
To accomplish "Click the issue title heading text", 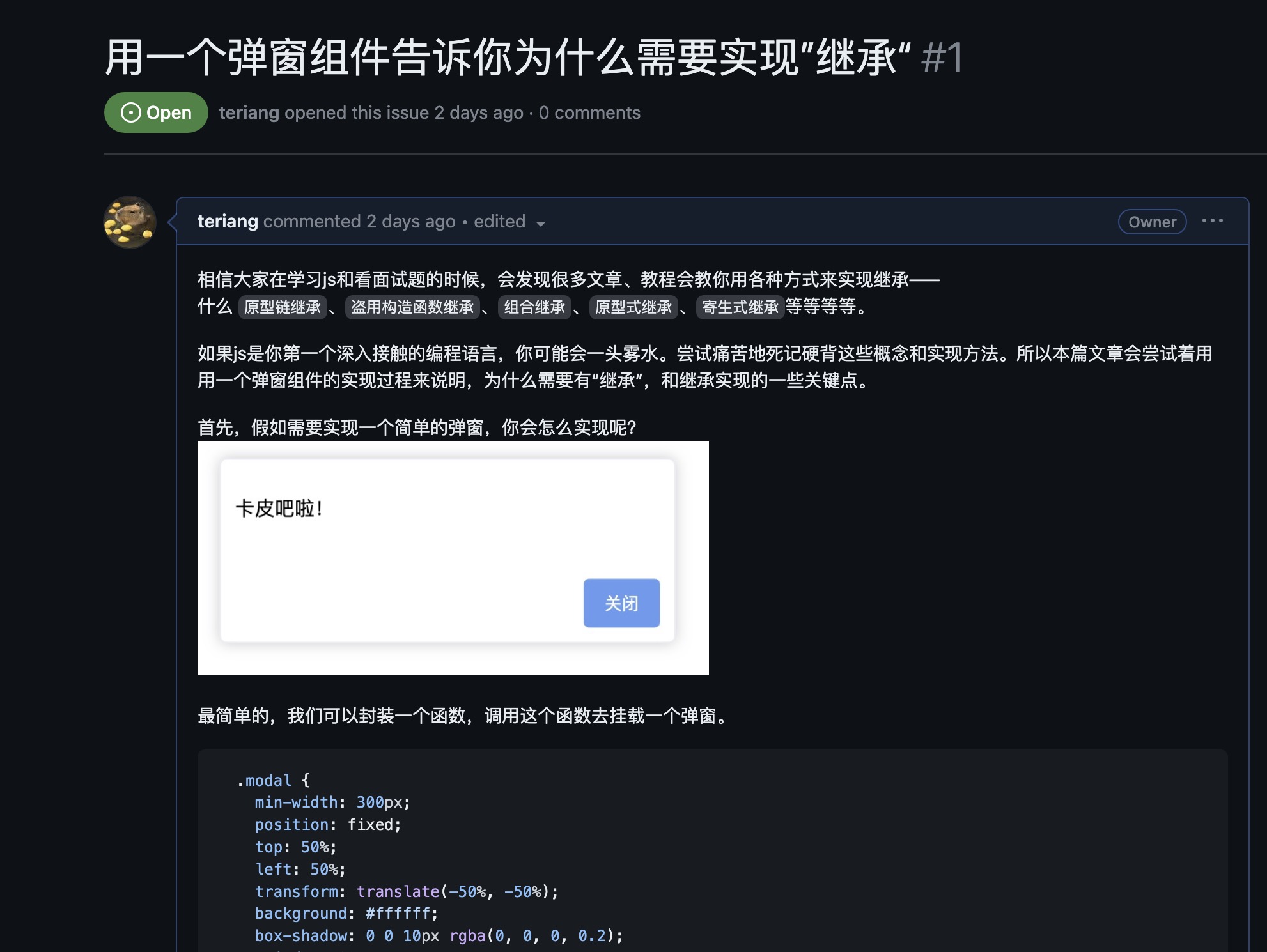I will [x=508, y=58].
